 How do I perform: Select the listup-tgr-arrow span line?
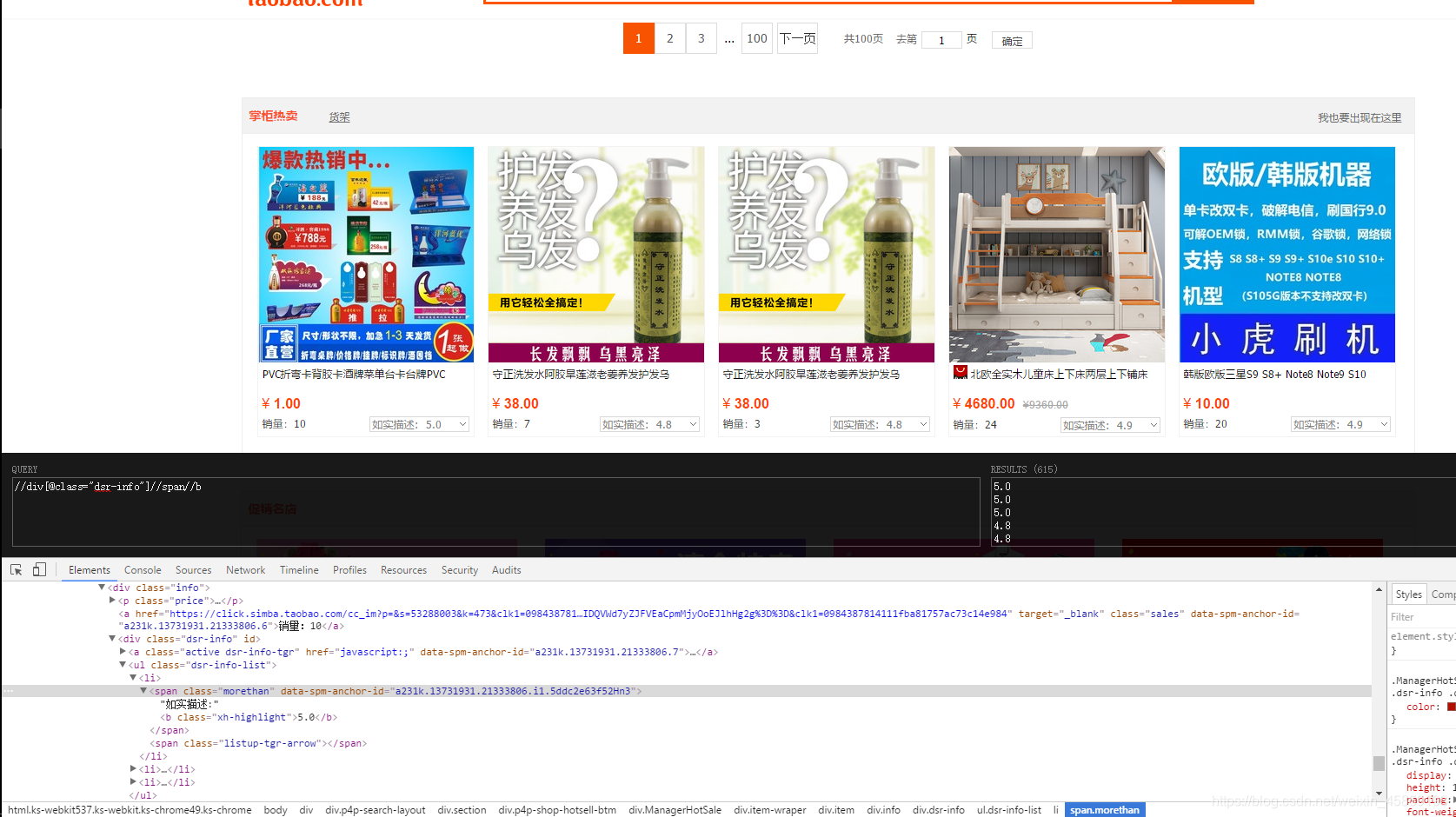pos(258,743)
